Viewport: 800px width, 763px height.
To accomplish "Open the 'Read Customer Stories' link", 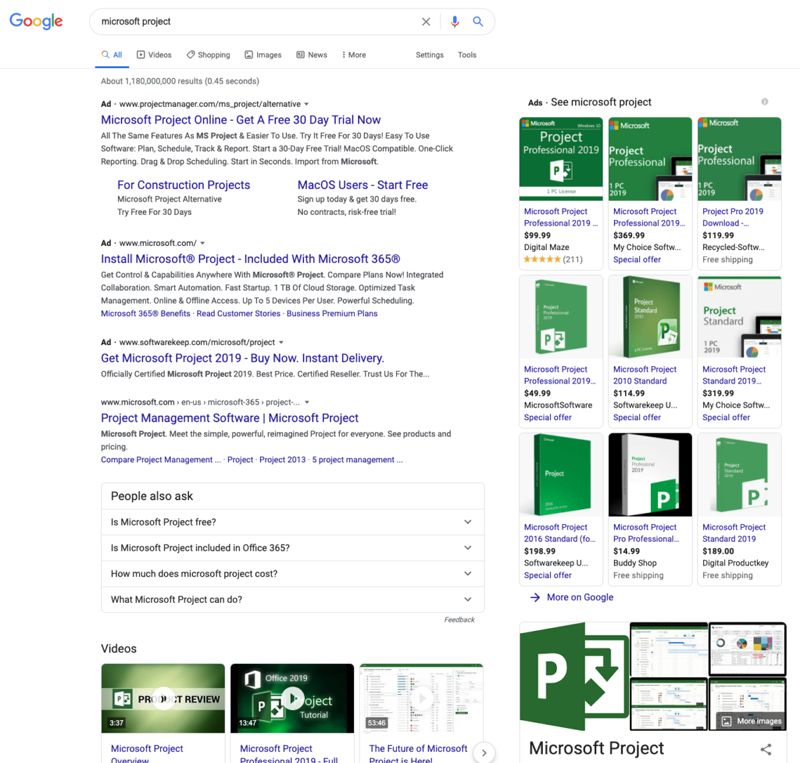I will point(238,313).
